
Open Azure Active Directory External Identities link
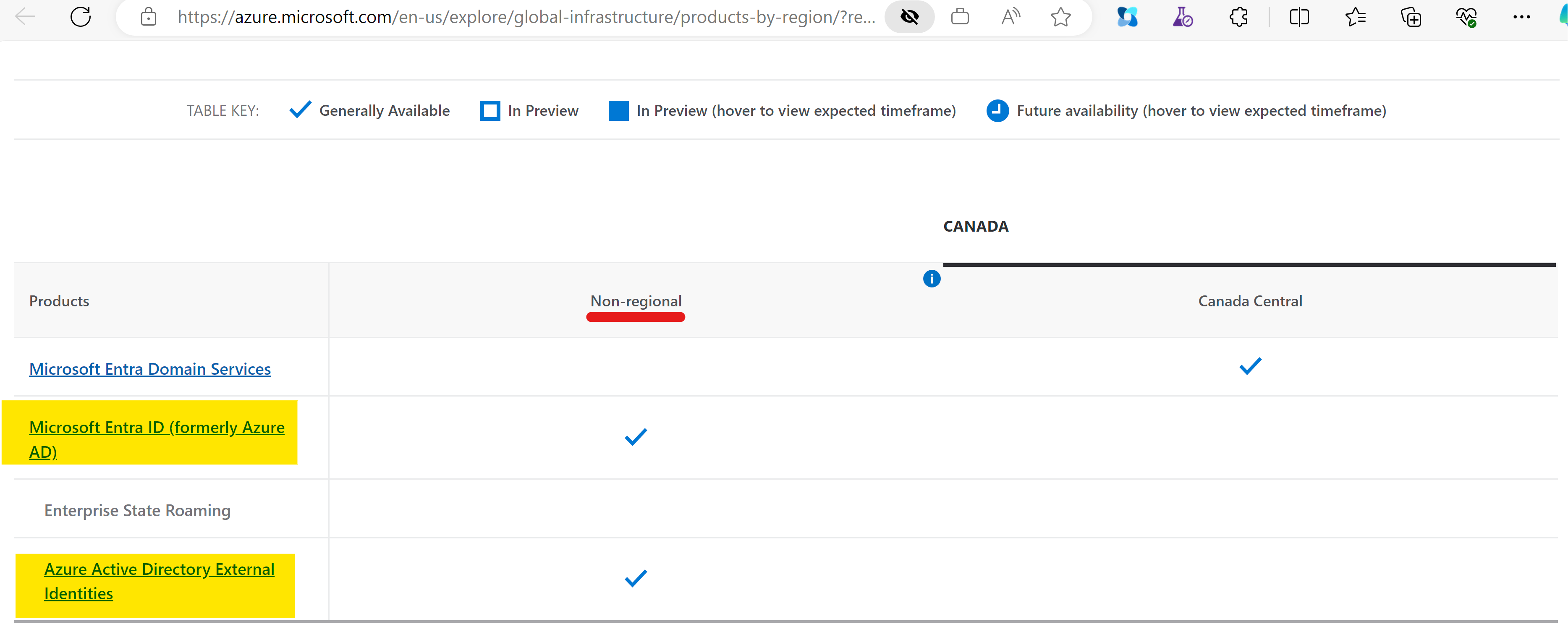click(x=159, y=581)
